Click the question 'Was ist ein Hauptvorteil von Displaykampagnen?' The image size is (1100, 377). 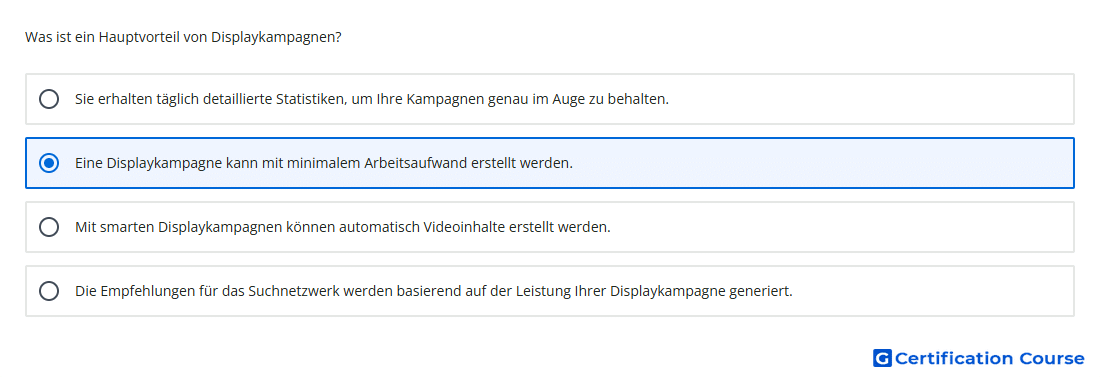[x=183, y=37]
